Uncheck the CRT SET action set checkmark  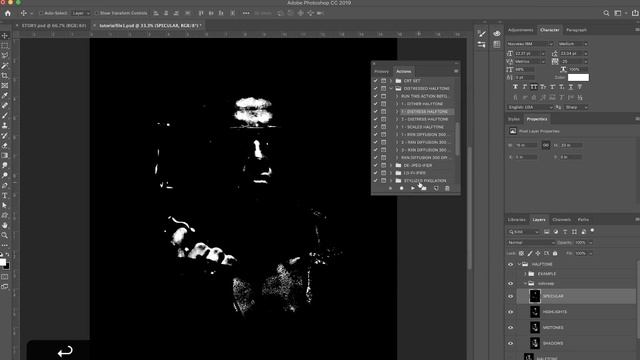pyautogui.click(x=376, y=81)
